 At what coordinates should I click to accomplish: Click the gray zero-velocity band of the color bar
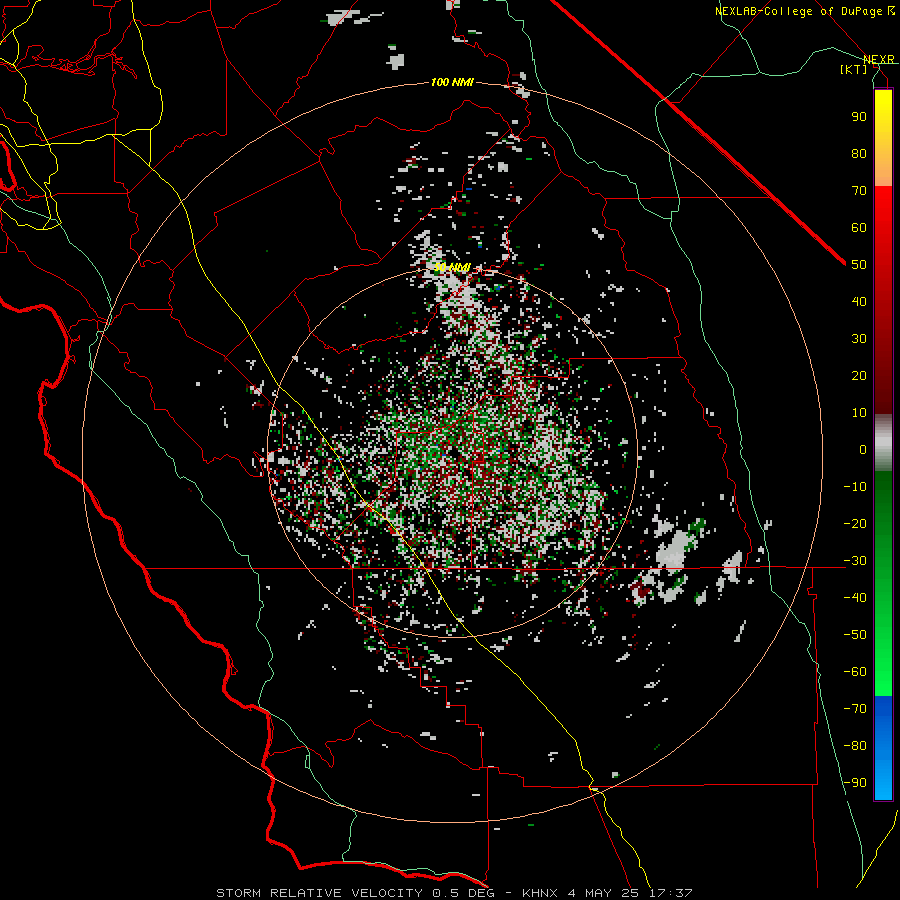coord(883,442)
